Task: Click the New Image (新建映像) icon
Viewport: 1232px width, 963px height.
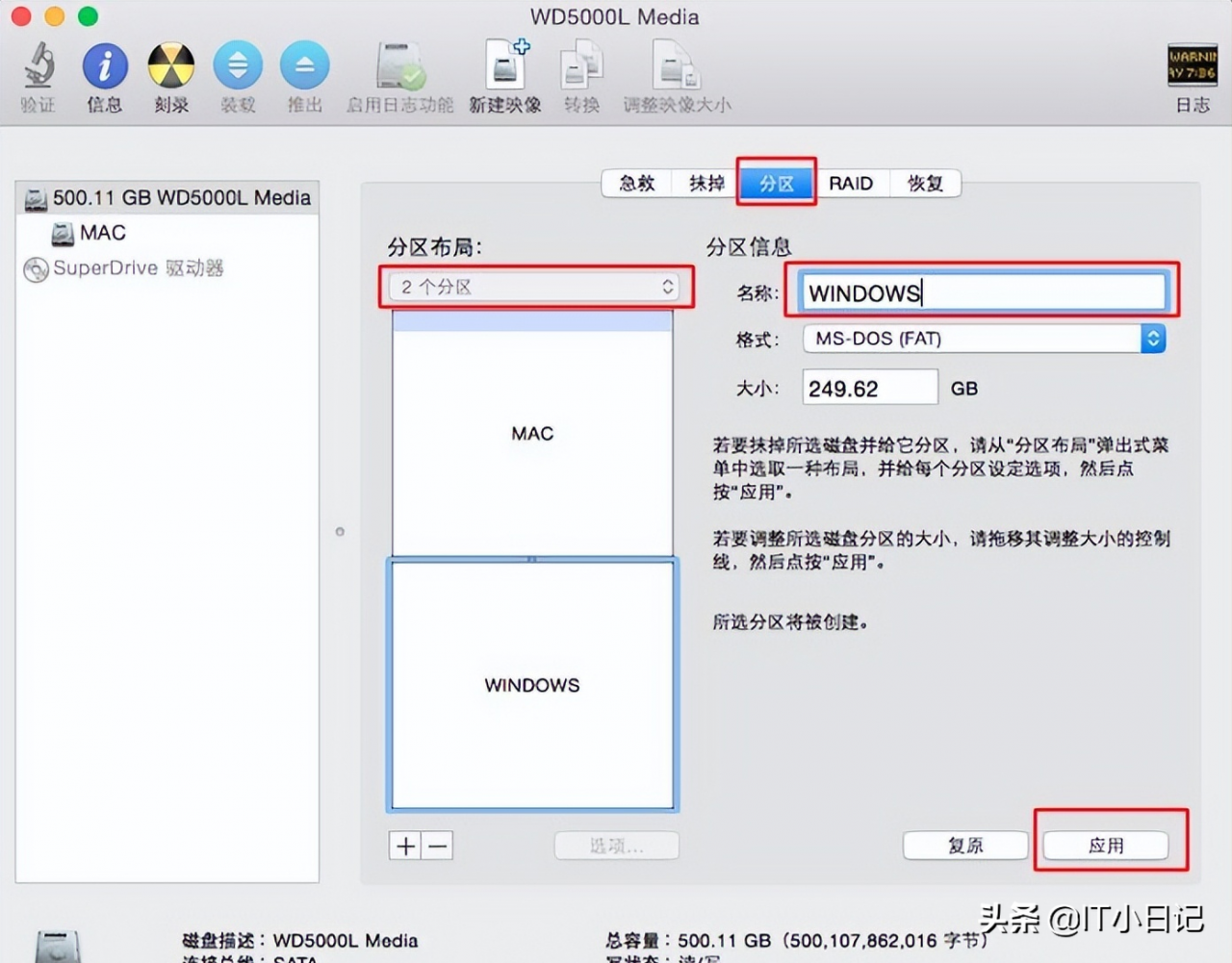Action: point(506,65)
